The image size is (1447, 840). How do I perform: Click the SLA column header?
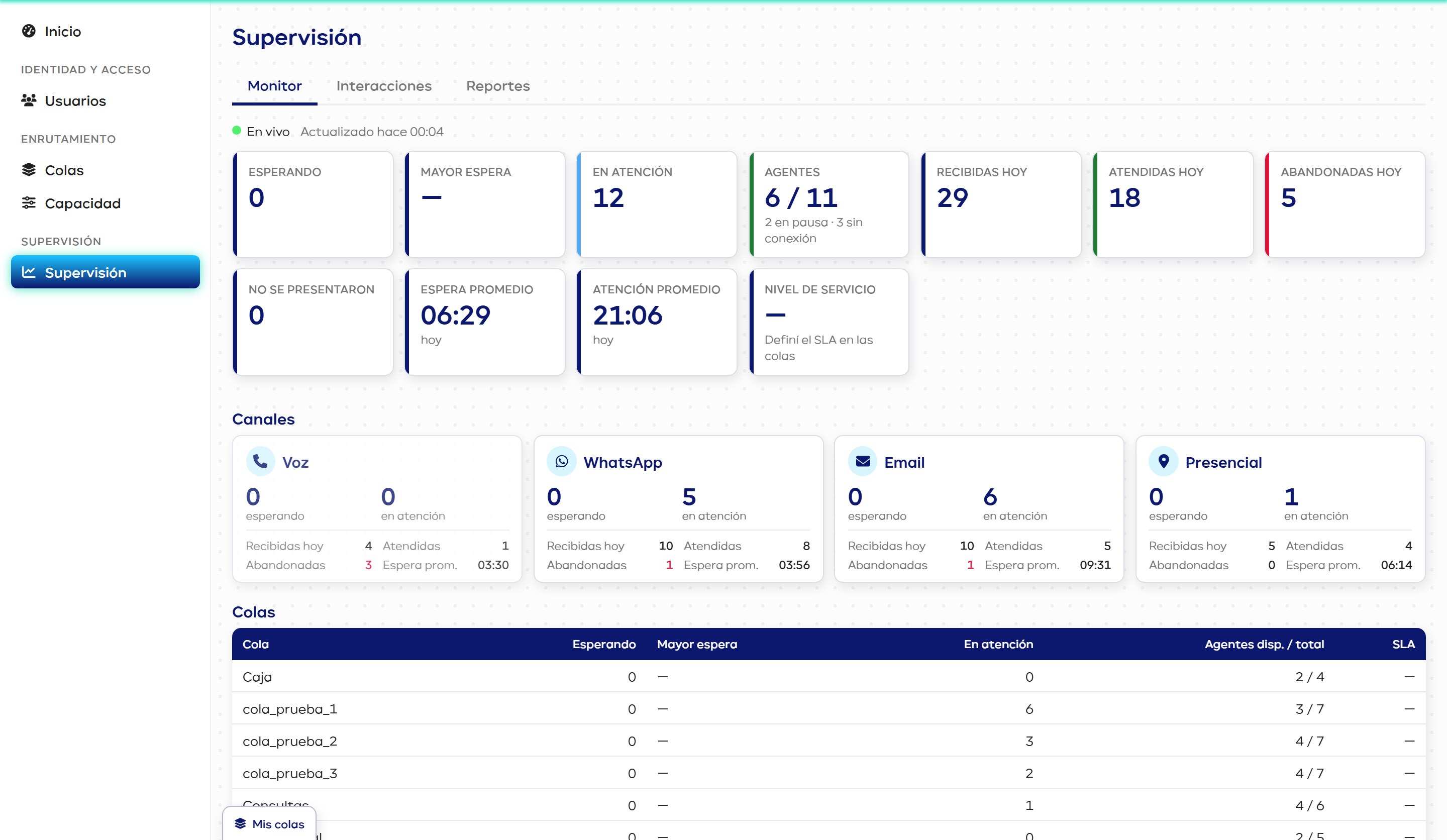(1403, 644)
